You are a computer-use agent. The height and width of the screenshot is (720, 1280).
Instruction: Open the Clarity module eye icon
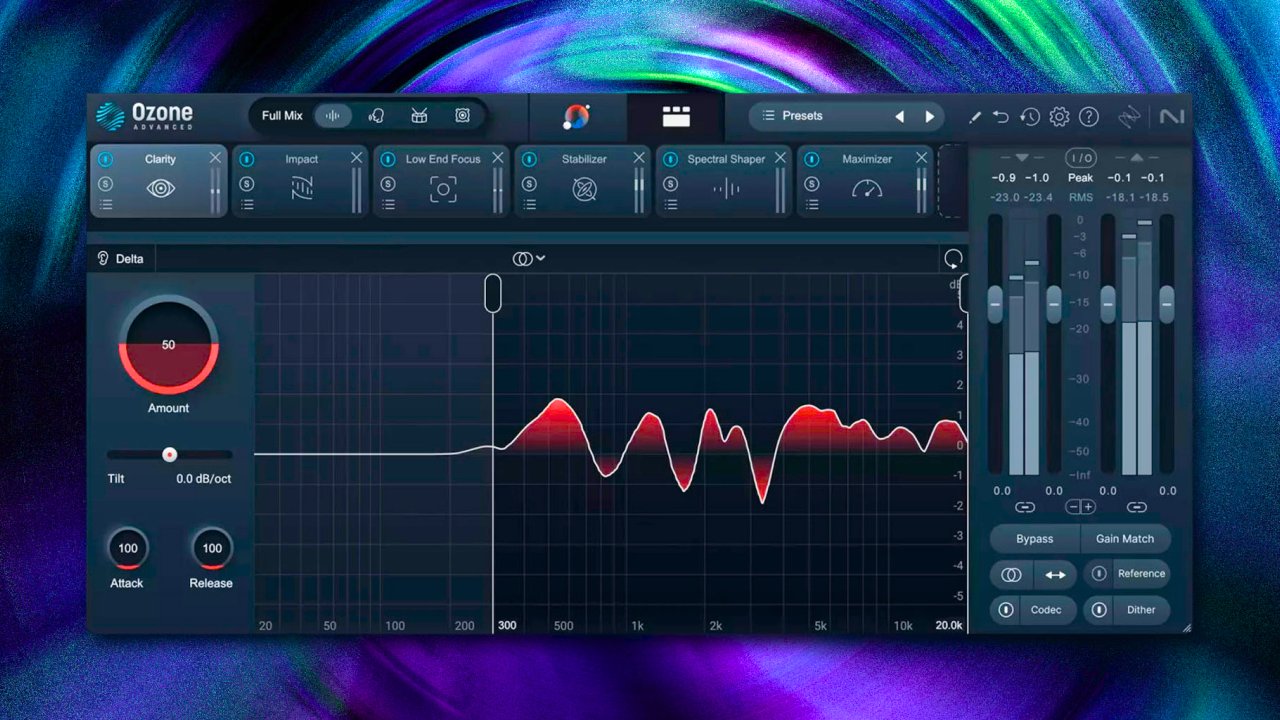pyautogui.click(x=160, y=188)
